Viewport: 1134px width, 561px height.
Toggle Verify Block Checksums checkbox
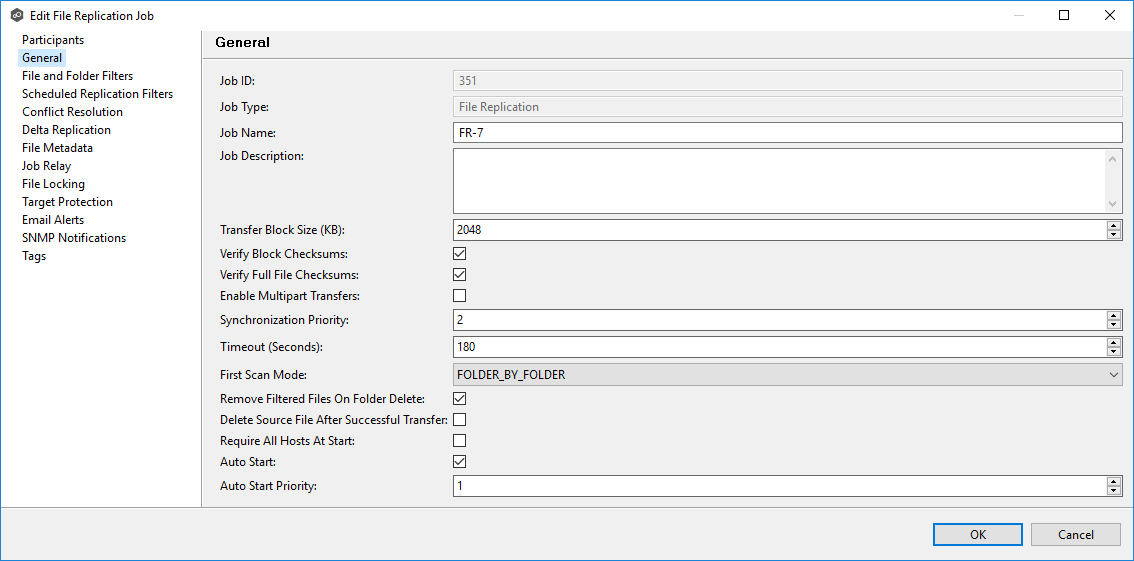[x=460, y=254]
